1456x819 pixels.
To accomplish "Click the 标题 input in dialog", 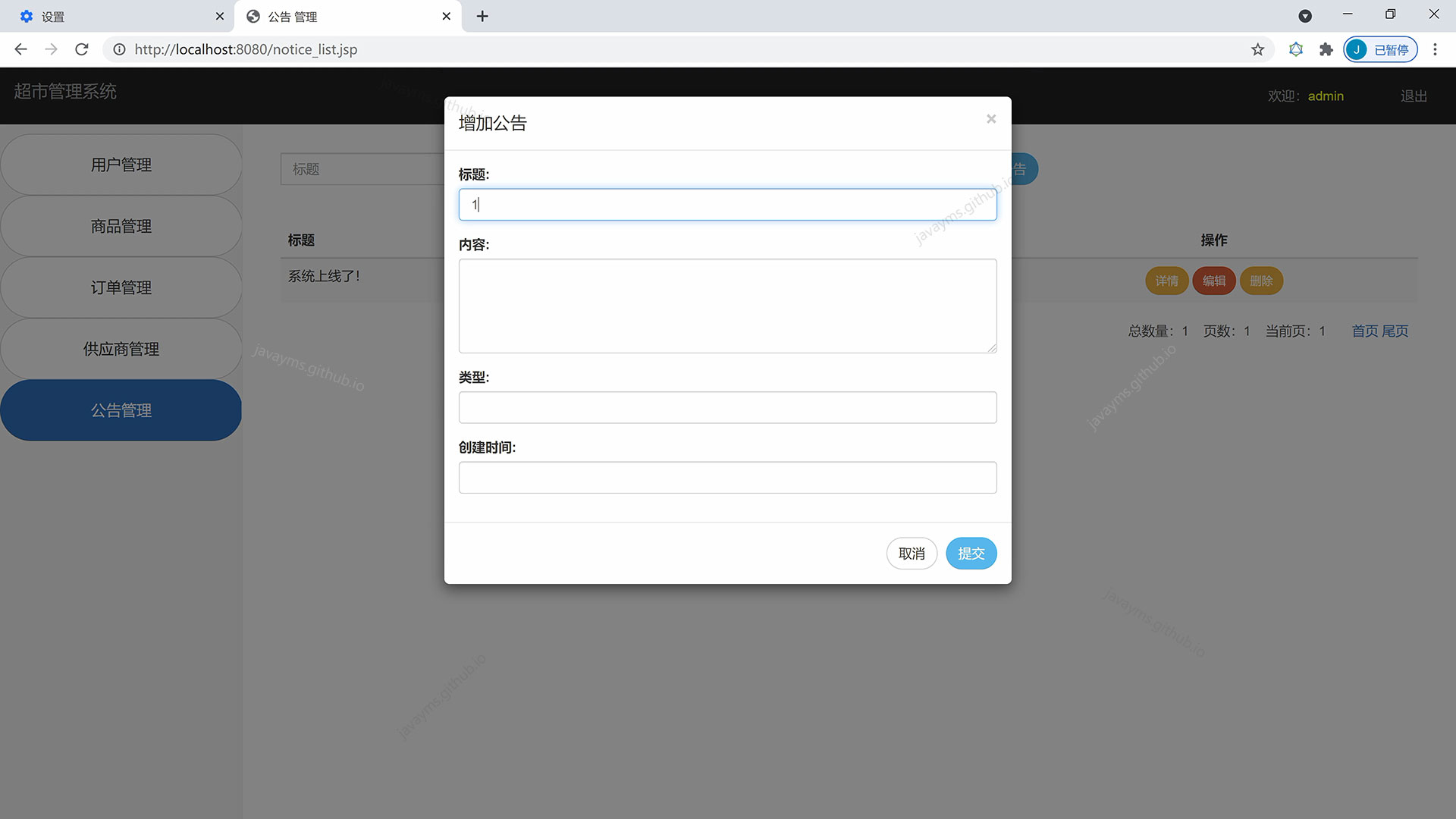I will pos(726,205).
